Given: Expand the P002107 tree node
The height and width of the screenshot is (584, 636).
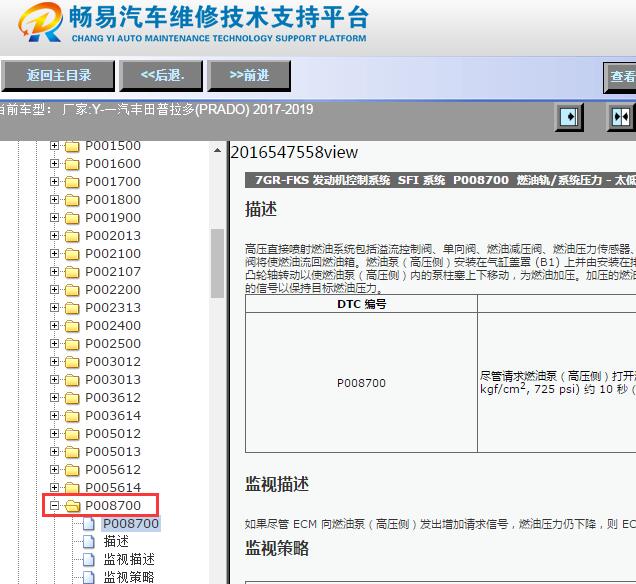Looking at the screenshot, I should (x=54, y=271).
